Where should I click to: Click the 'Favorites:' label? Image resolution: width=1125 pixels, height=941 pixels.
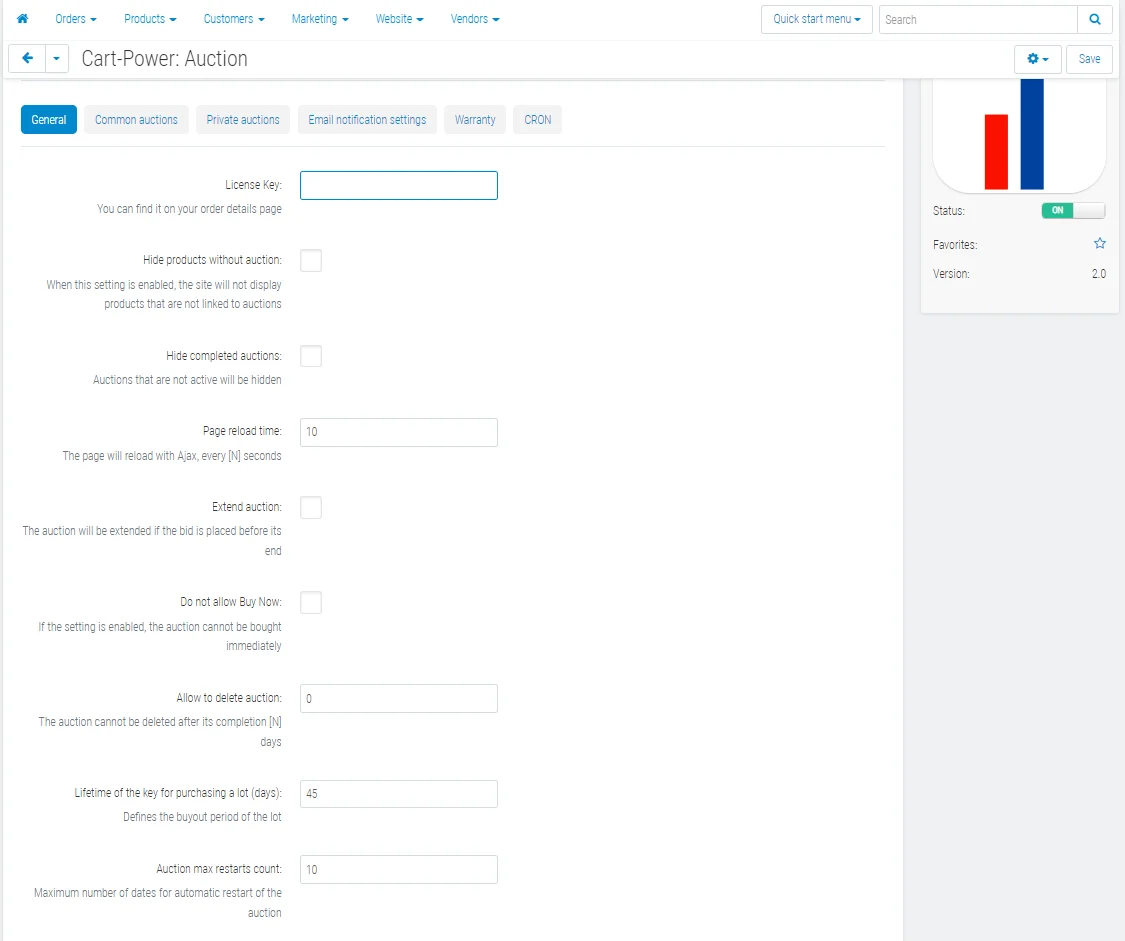[955, 245]
